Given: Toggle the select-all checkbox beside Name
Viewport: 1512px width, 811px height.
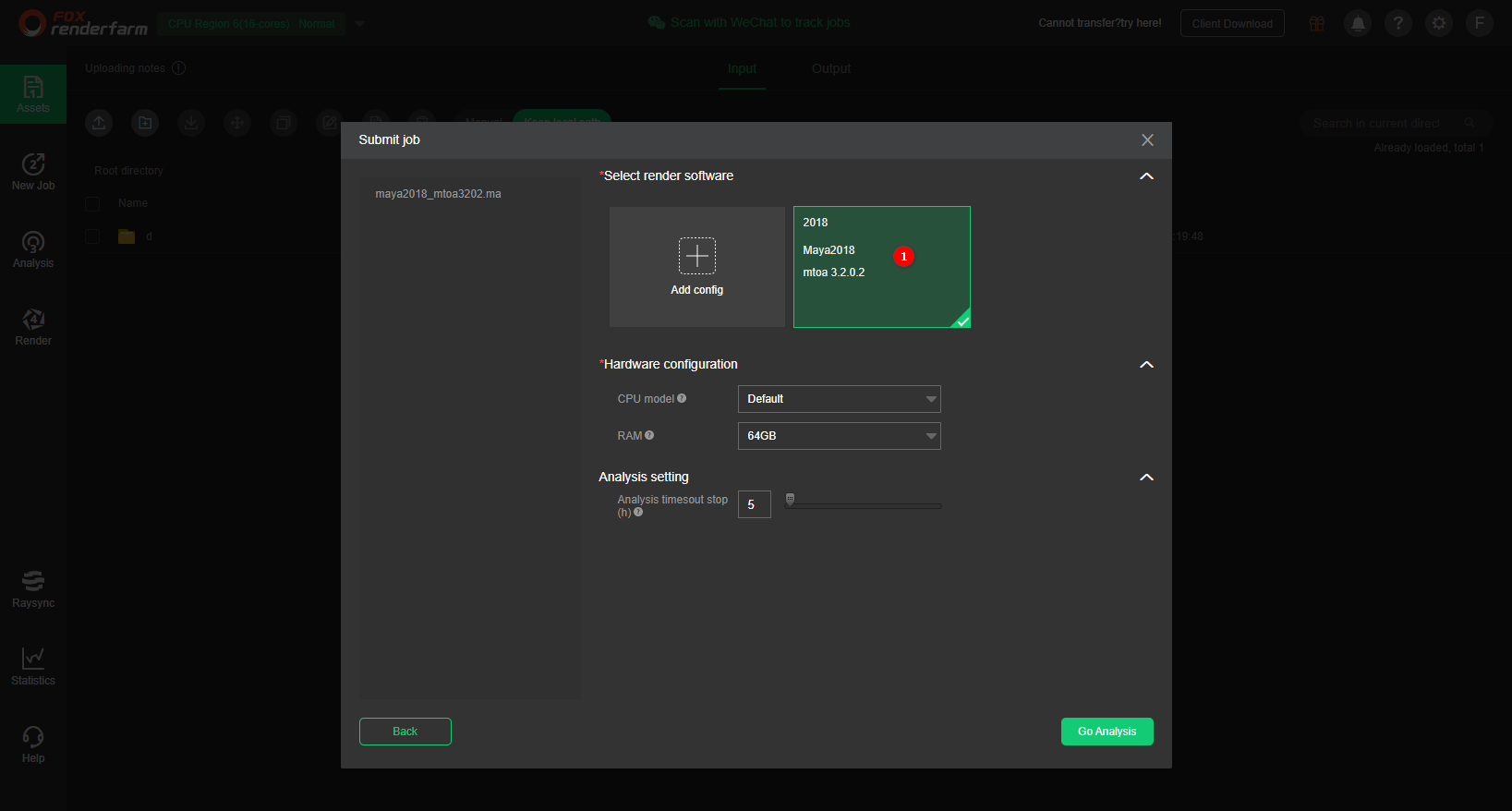Looking at the screenshot, I should [x=92, y=203].
